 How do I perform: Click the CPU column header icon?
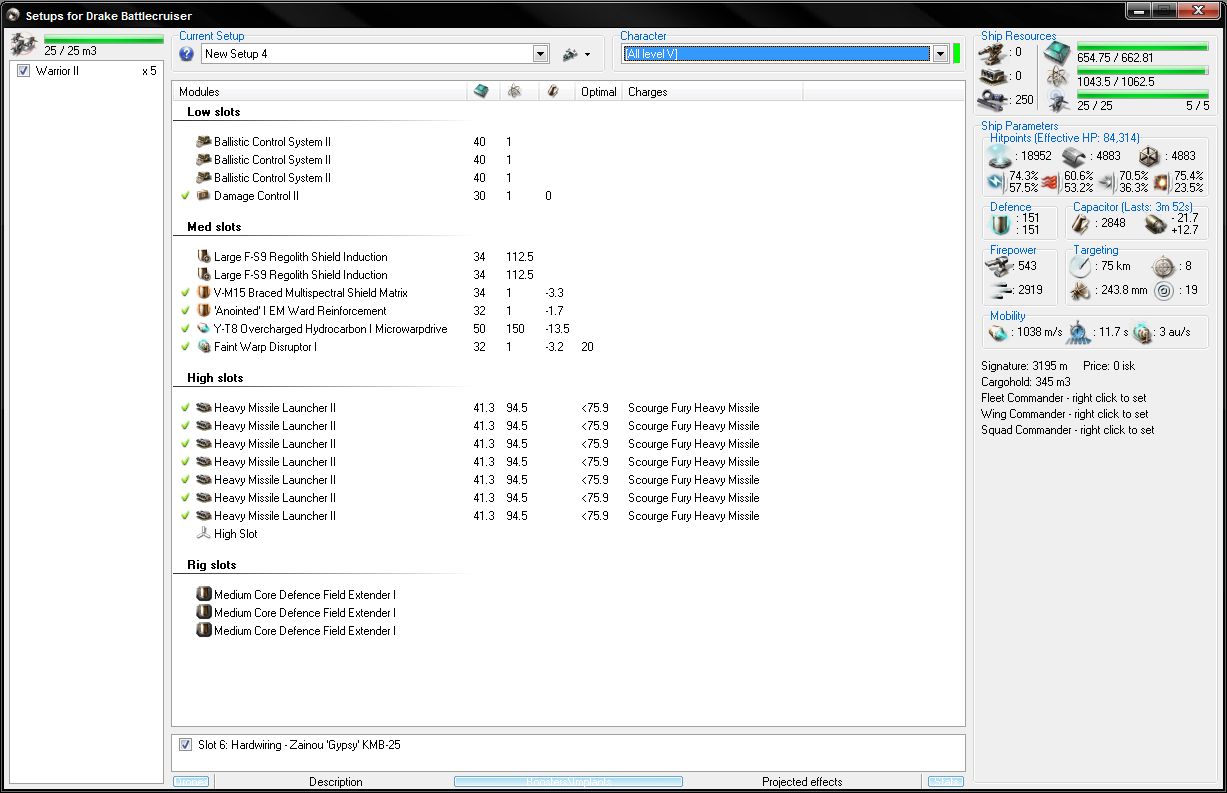point(481,91)
